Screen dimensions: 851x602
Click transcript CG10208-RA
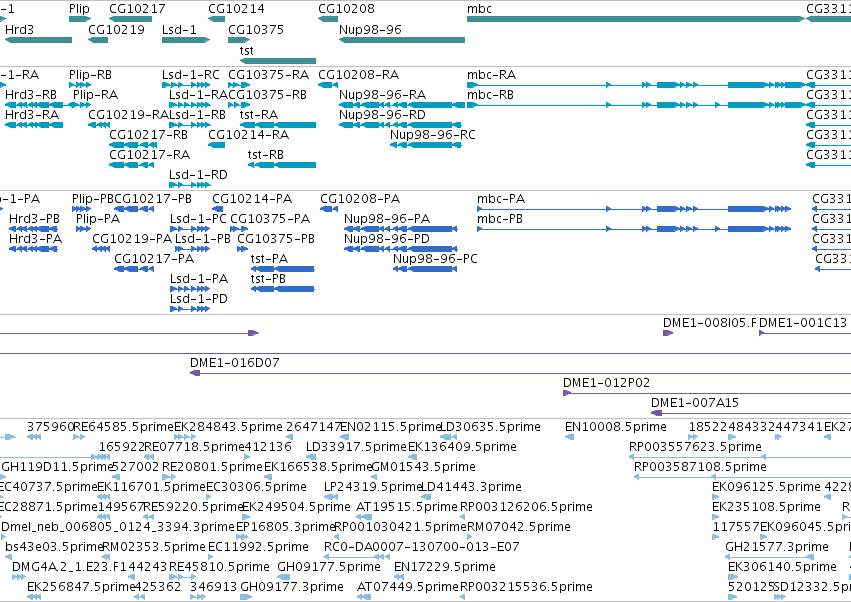pos(358,75)
